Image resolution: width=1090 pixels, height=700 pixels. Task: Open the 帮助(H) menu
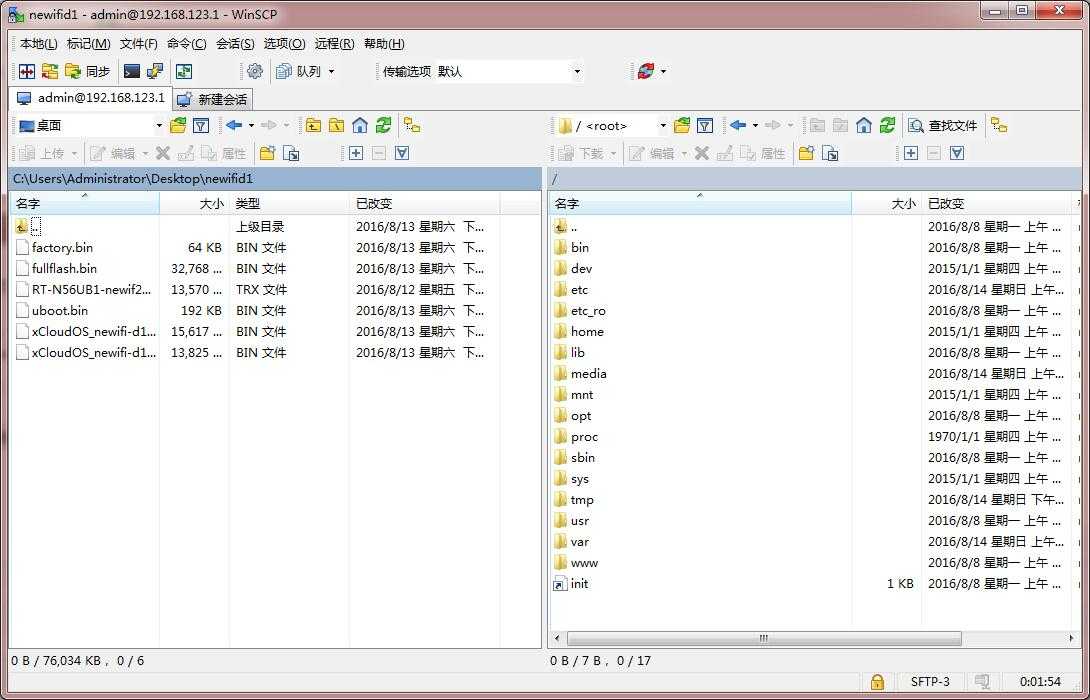pos(384,44)
